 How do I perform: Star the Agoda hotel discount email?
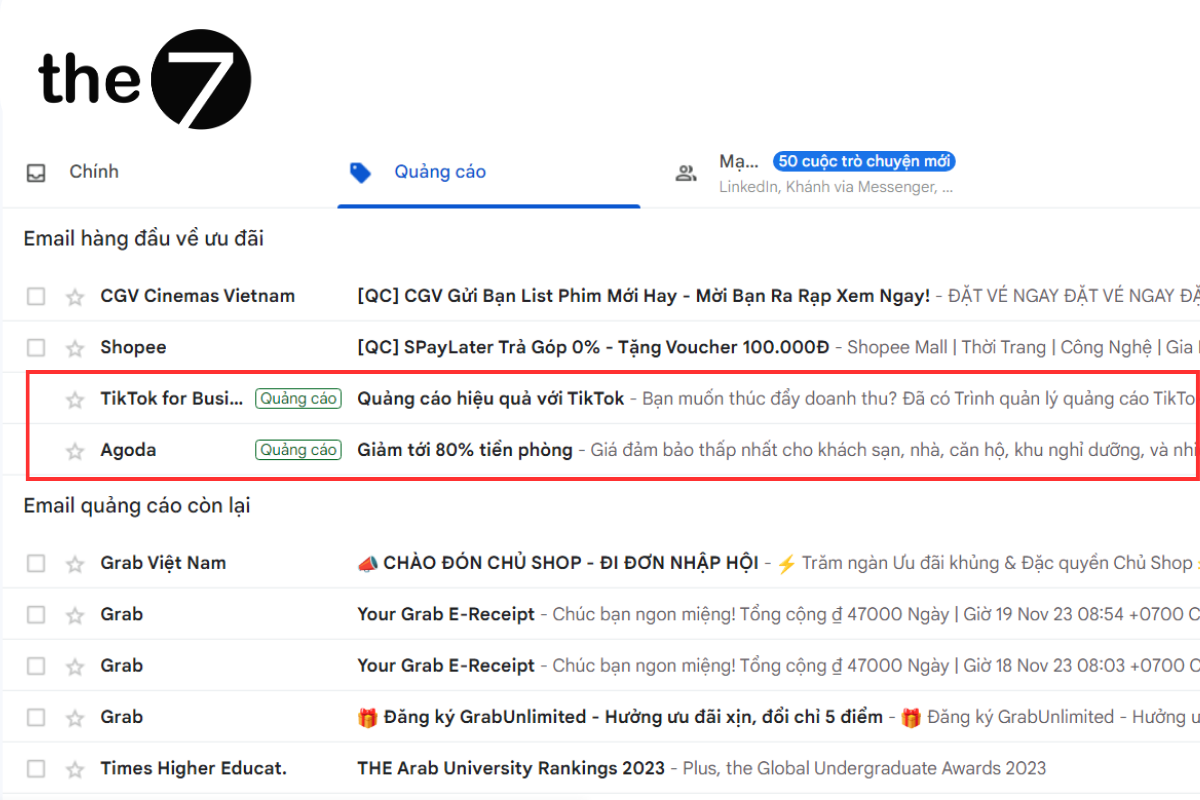(74, 450)
